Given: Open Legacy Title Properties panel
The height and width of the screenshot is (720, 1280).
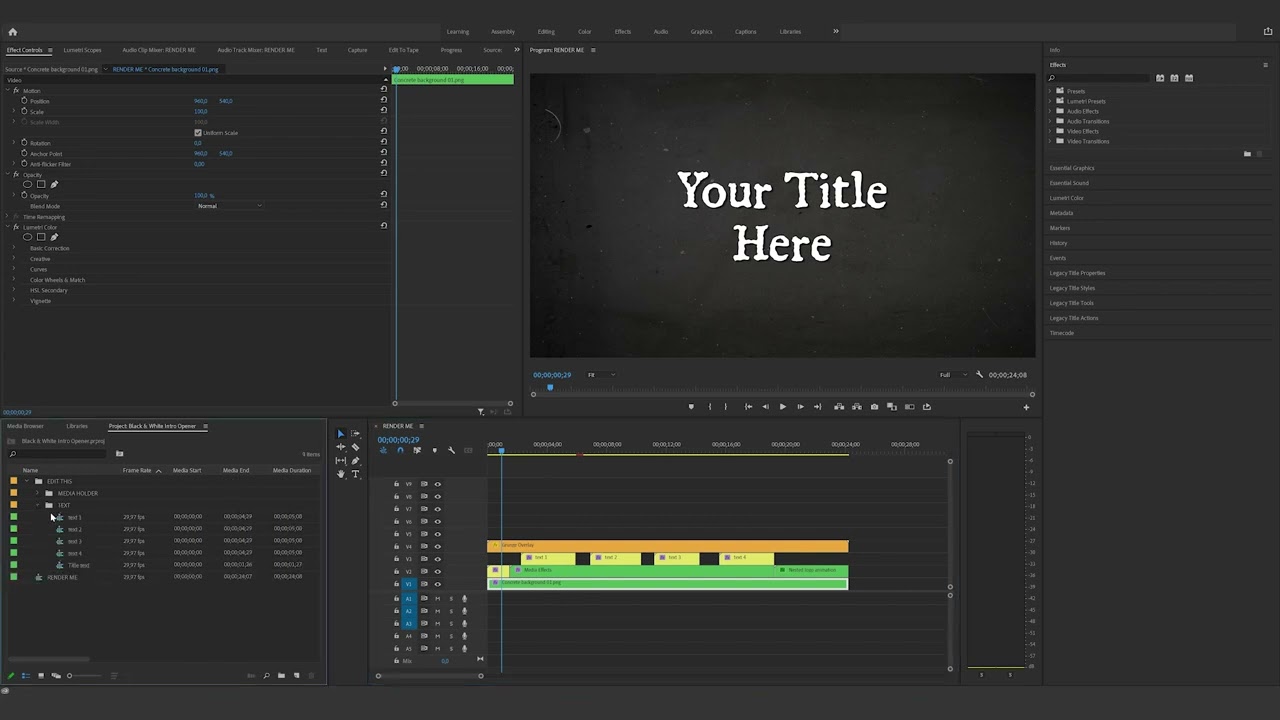Looking at the screenshot, I should [1077, 273].
